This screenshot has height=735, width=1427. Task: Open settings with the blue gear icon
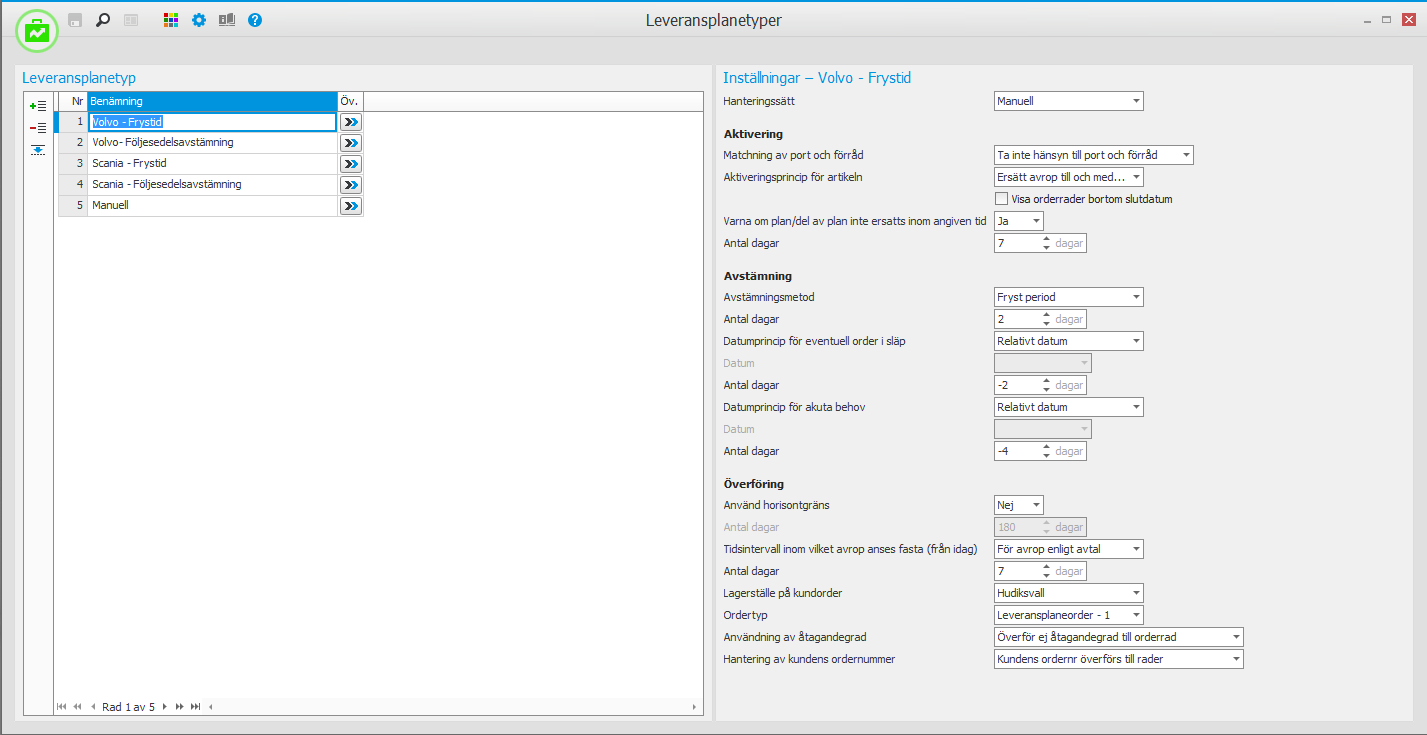tap(199, 20)
